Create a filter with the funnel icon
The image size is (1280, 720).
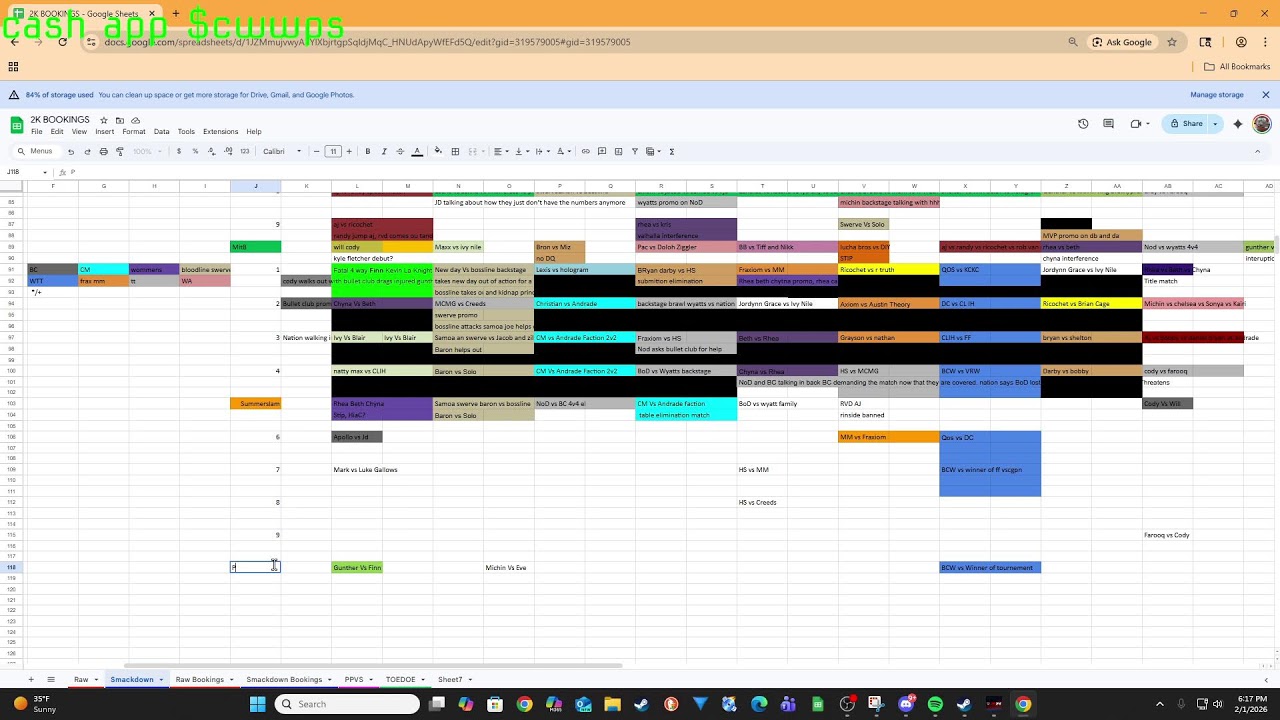(634, 152)
